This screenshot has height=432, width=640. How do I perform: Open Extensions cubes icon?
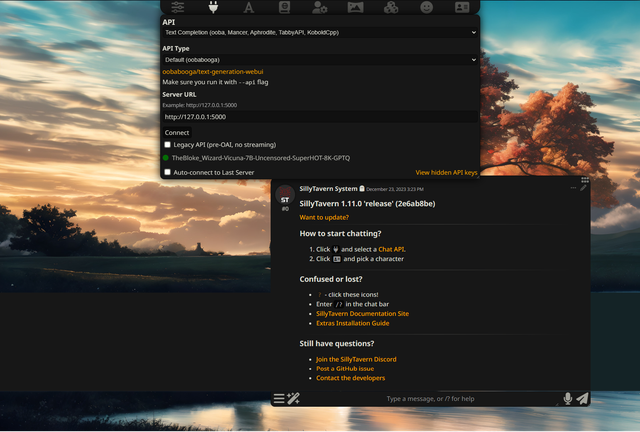(391, 7)
